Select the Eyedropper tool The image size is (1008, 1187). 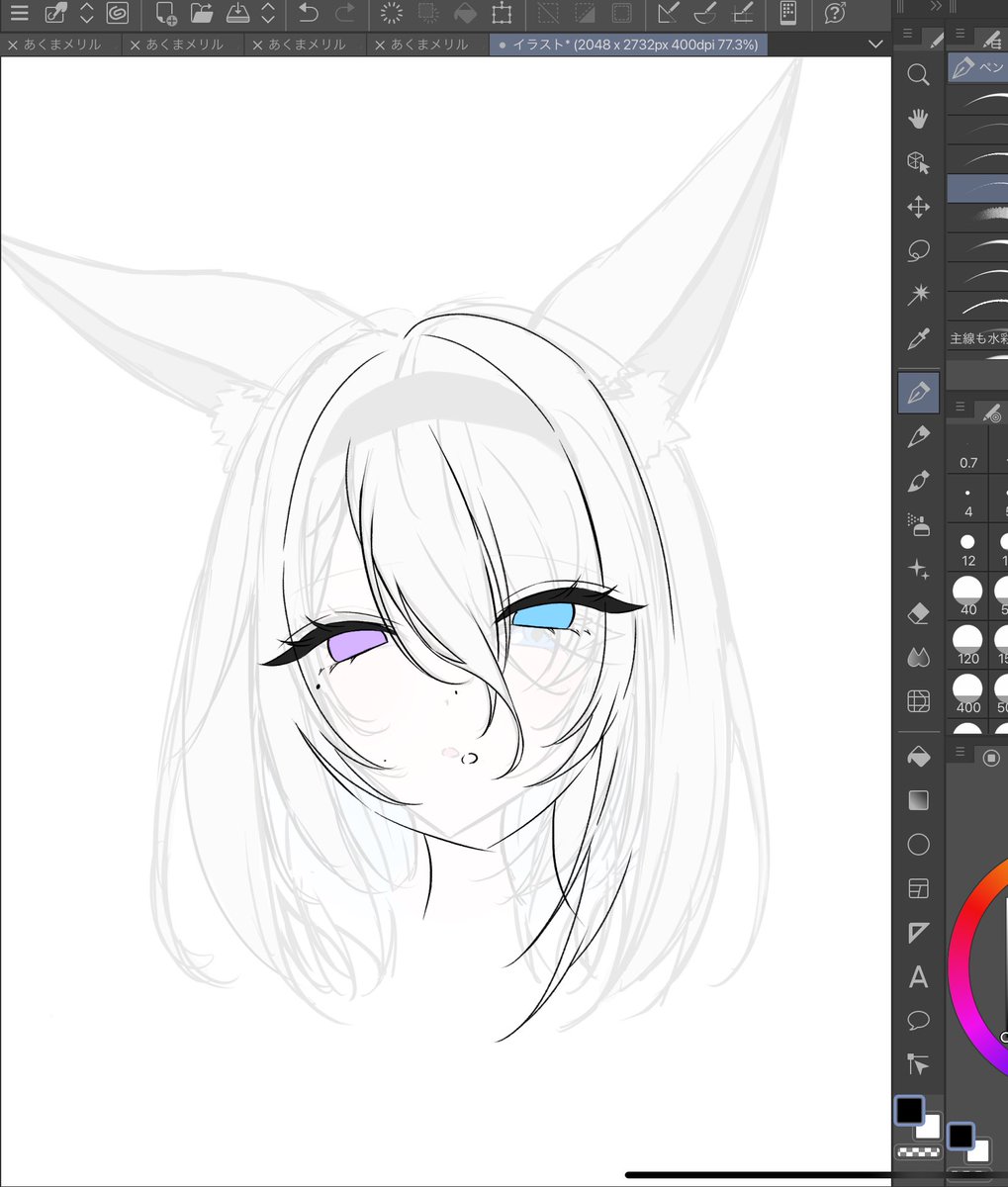(x=918, y=339)
